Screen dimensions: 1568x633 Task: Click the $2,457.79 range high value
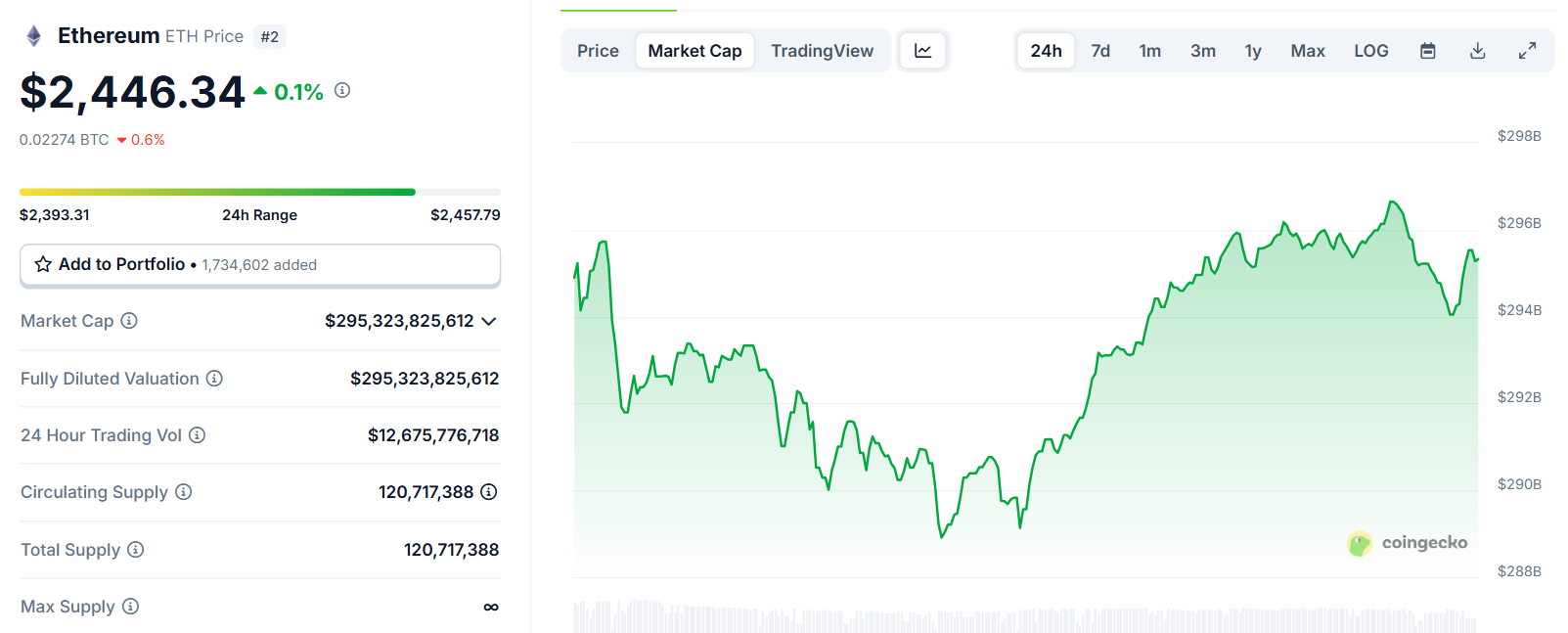click(466, 215)
